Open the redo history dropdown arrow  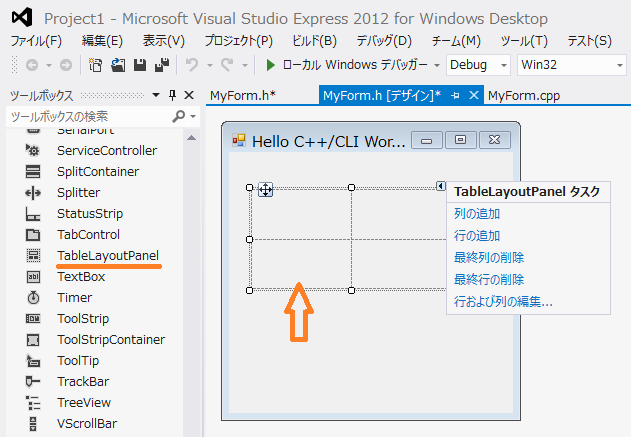pos(245,65)
